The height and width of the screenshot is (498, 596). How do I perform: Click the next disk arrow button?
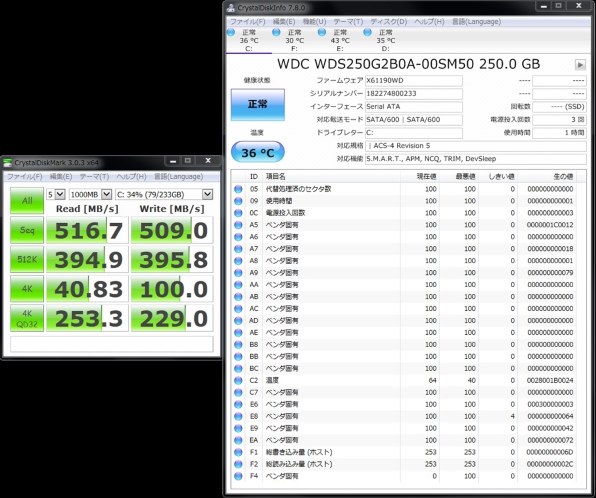pyautogui.click(x=580, y=65)
